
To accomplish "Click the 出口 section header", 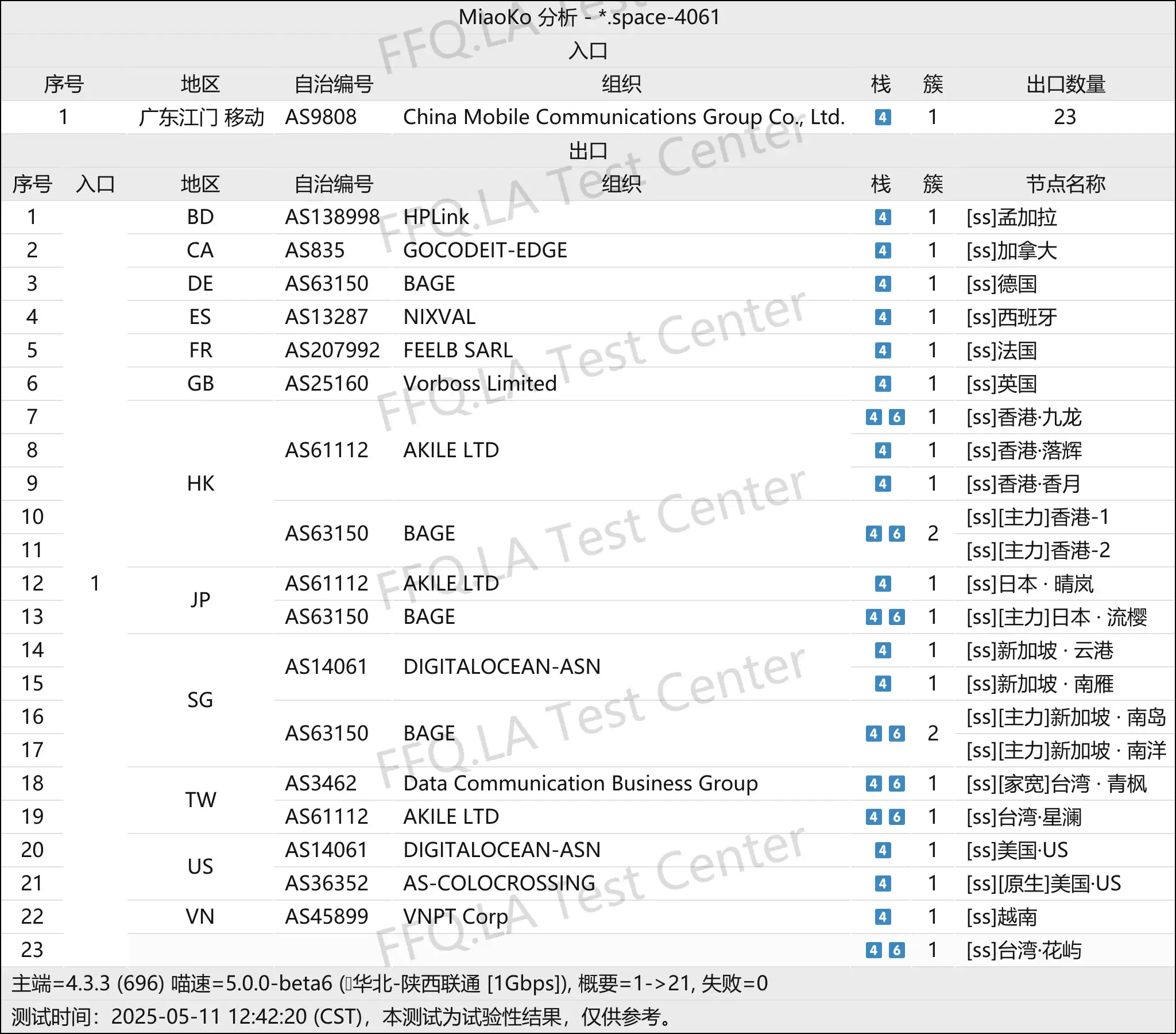I will [588, 151].
